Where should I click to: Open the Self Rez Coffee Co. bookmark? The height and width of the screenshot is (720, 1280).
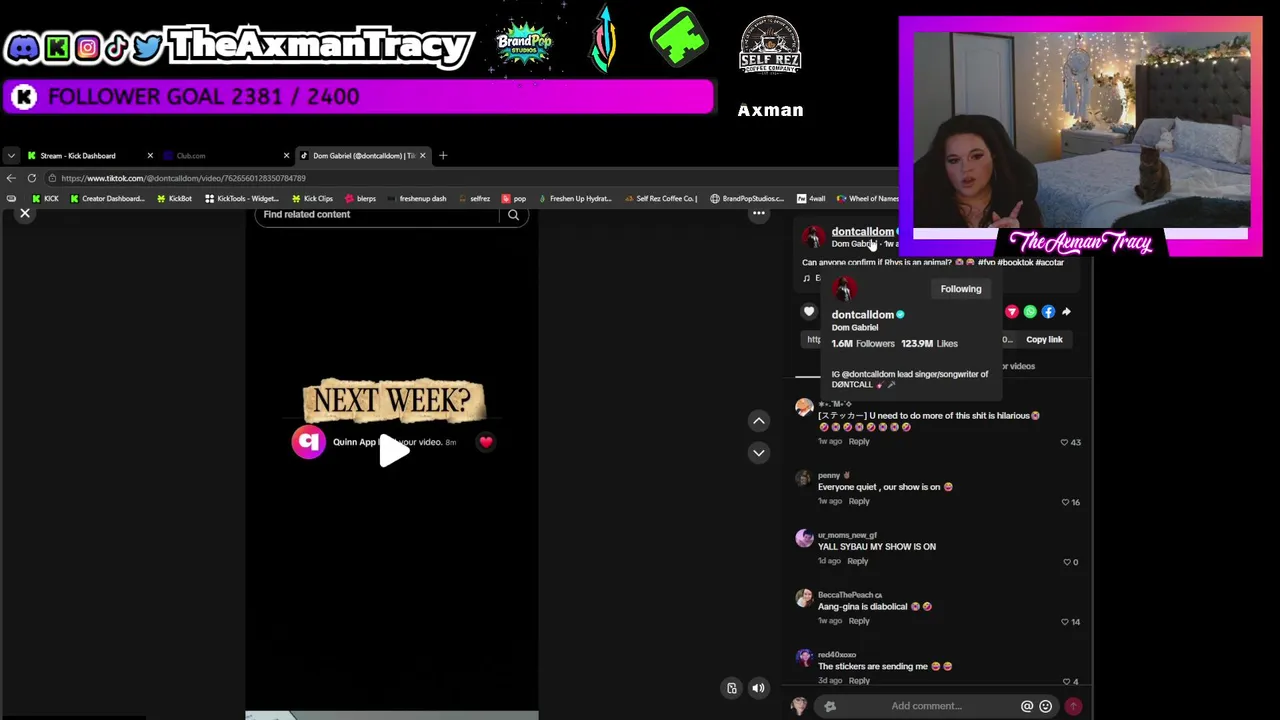(660, 199)
